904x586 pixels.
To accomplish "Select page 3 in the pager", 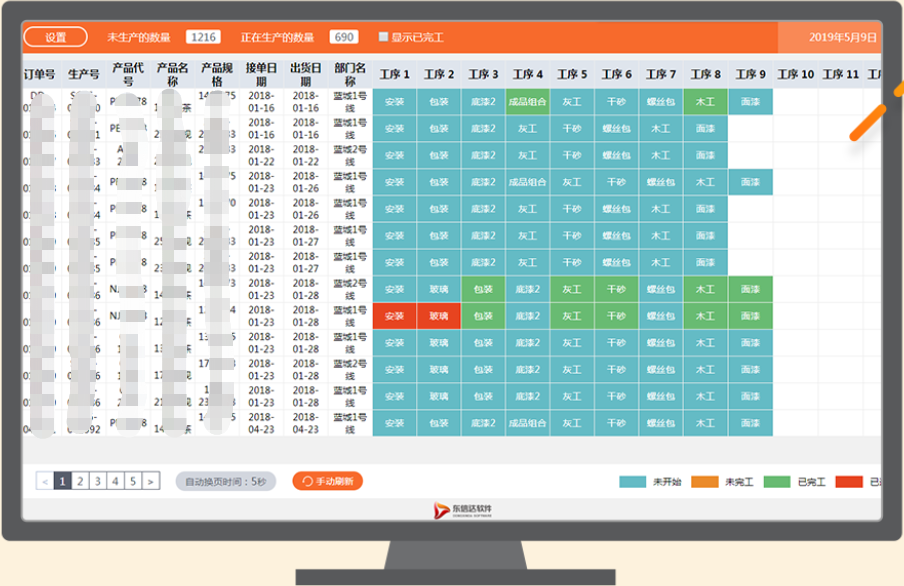I will (x=97, y=482).
